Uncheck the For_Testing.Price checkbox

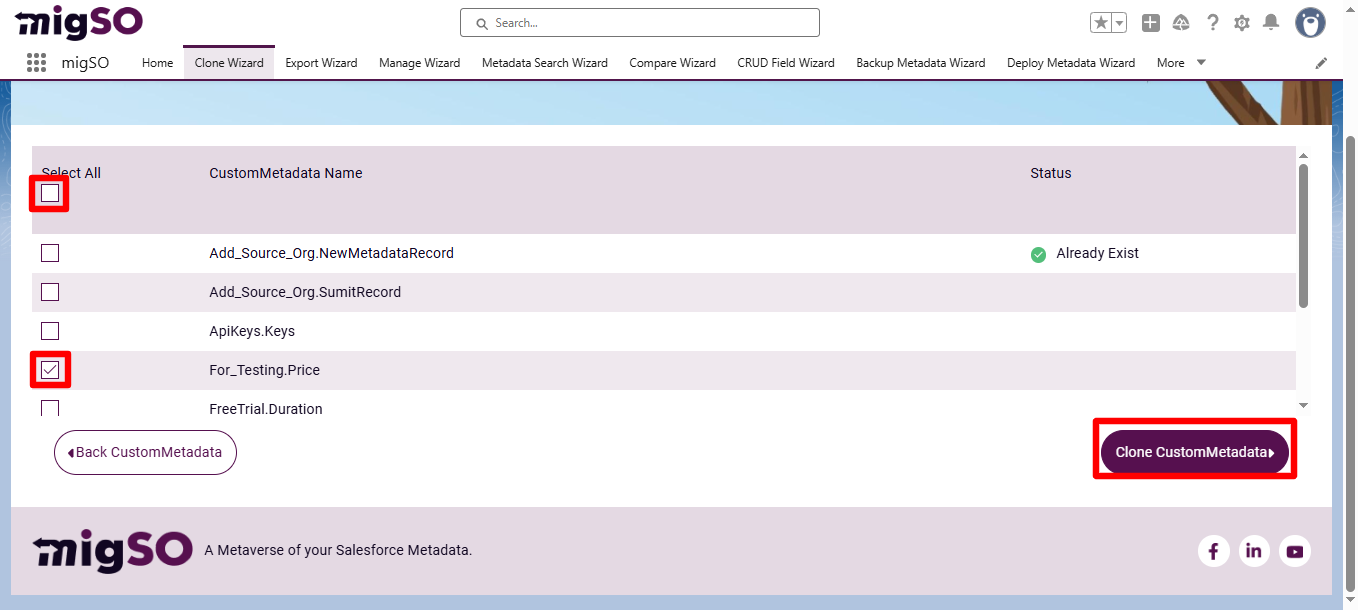(x=50, y=370)
